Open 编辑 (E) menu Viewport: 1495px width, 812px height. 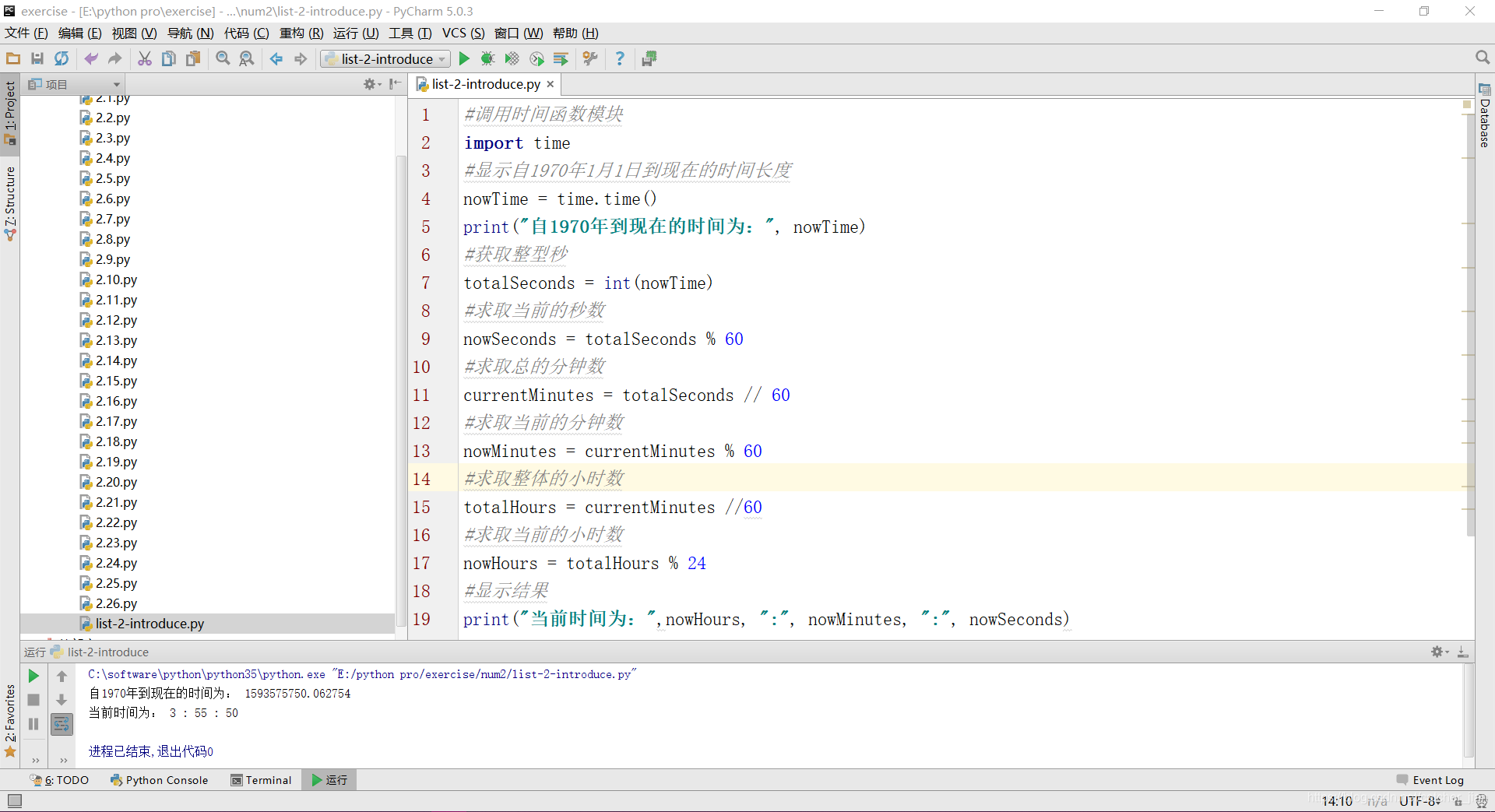tap(79, 33)
